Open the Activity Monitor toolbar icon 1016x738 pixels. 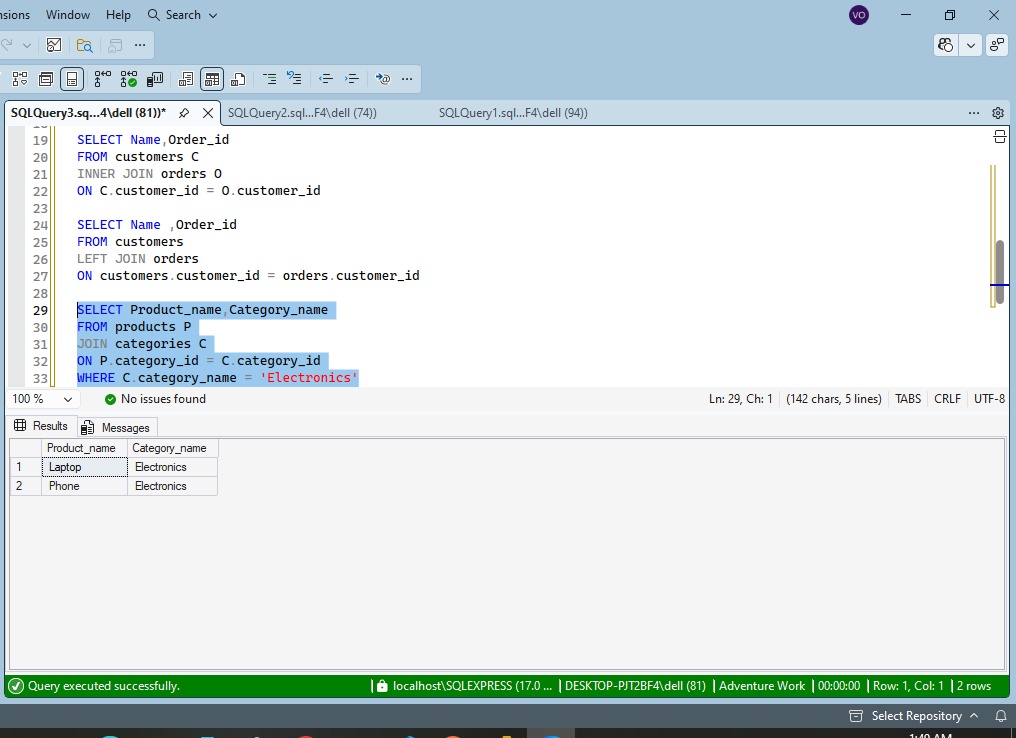tap(54, 45)
